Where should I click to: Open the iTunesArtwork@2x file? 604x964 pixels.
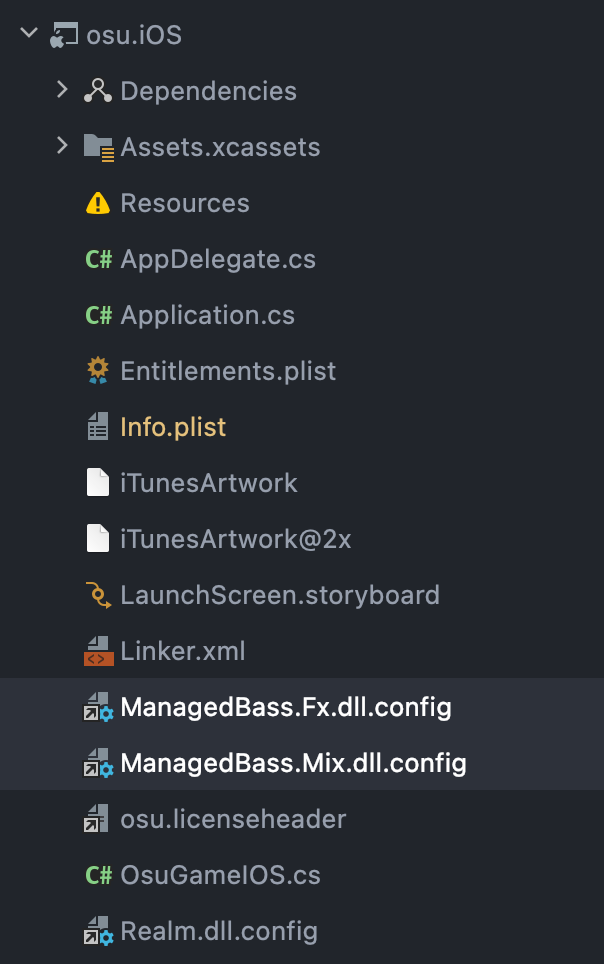tap(225, 539)
